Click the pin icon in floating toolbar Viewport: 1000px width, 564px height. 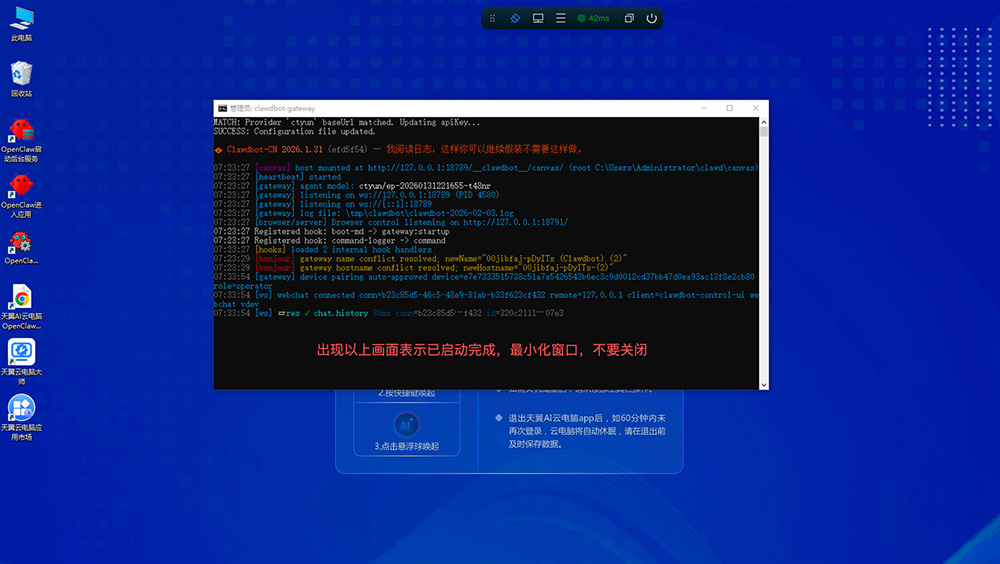click(x=515, y=18)
